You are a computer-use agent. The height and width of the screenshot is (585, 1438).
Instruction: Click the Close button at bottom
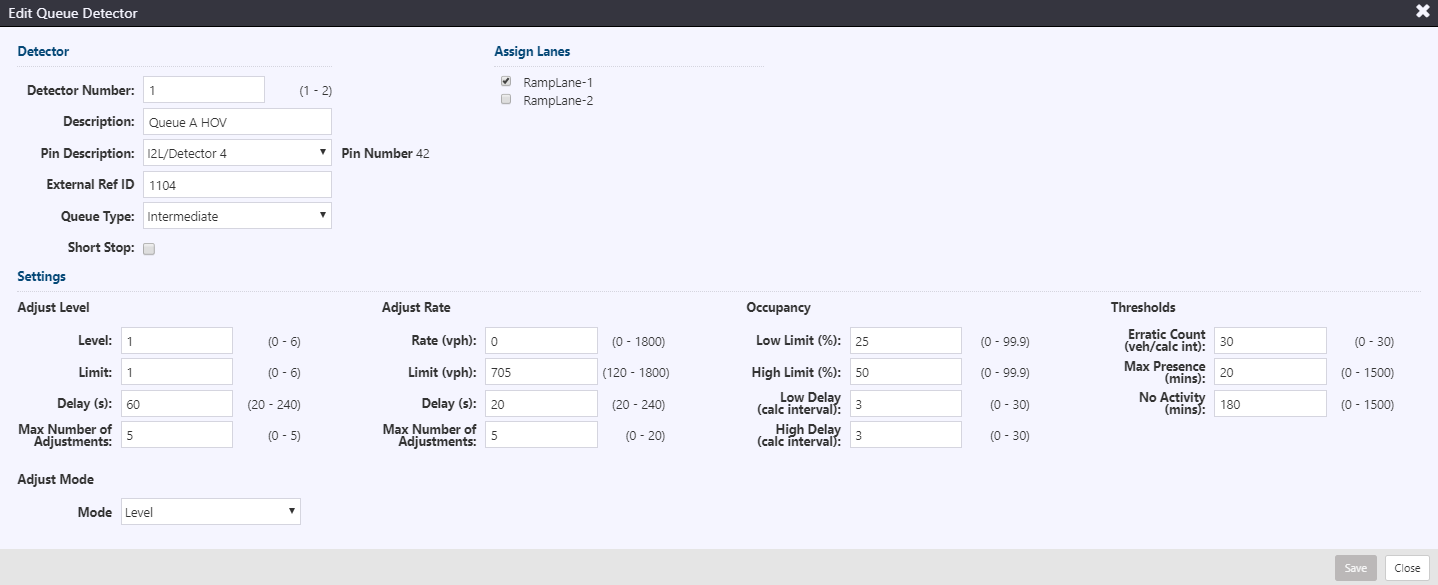[1407, 568]
